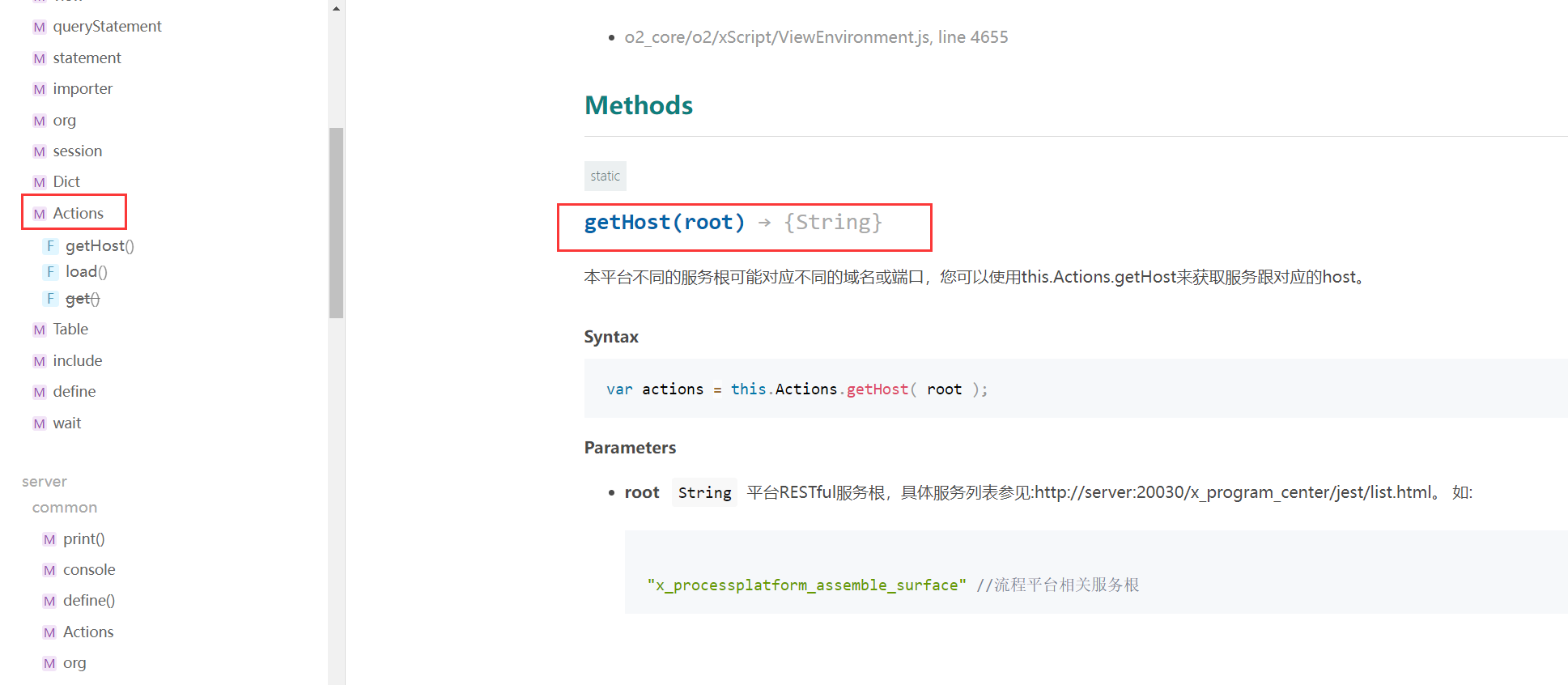Click the M badge next to console

pos(49,571)
